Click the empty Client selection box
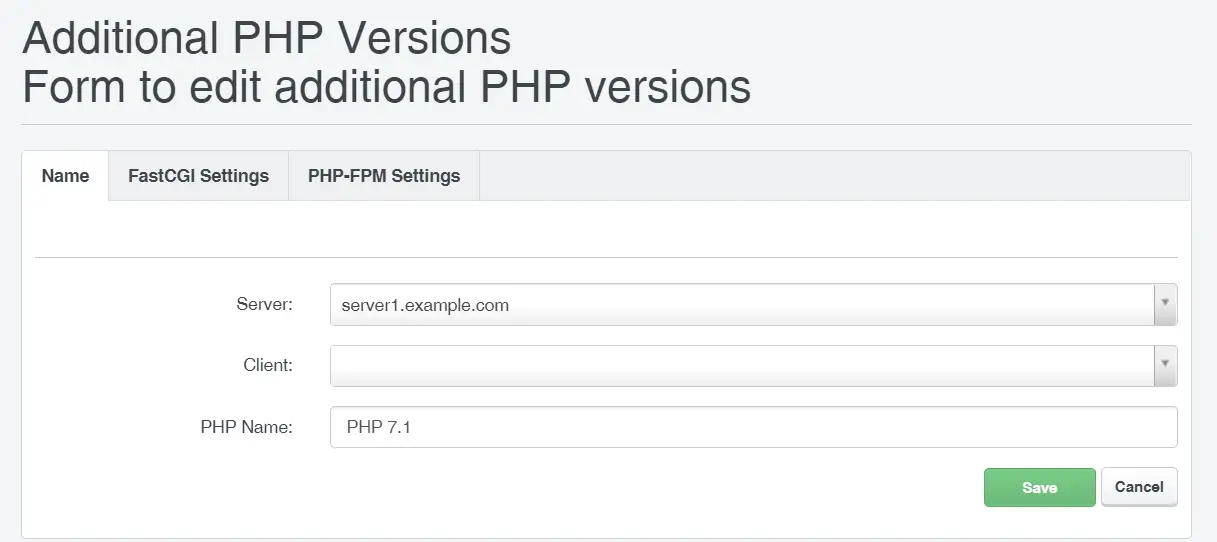Viewport: 1217px width, 542px height. (753, 366)
